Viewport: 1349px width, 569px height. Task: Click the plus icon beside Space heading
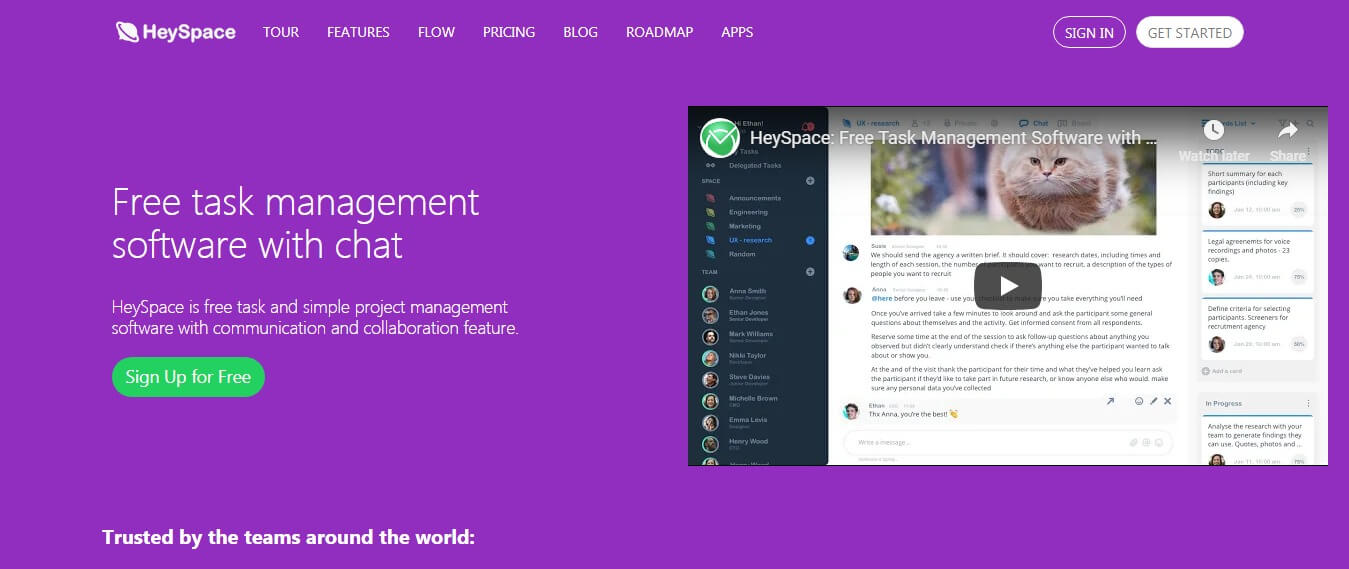click(810, 181)
